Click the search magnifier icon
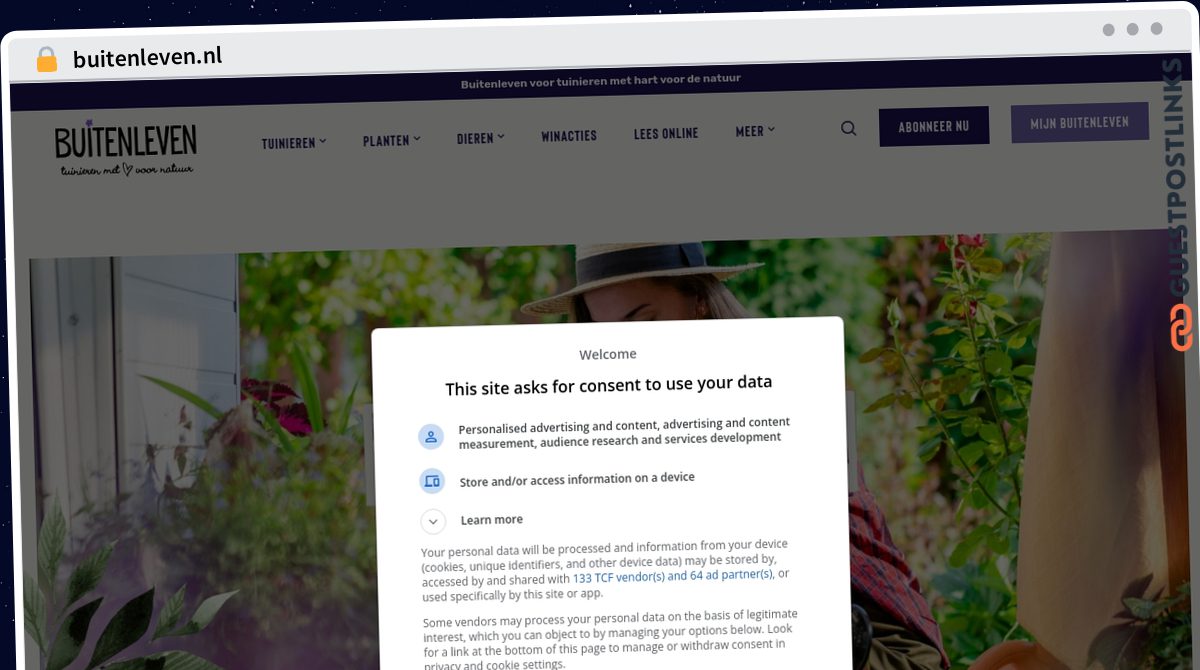 pyautogui.click(x=848, y=128)
